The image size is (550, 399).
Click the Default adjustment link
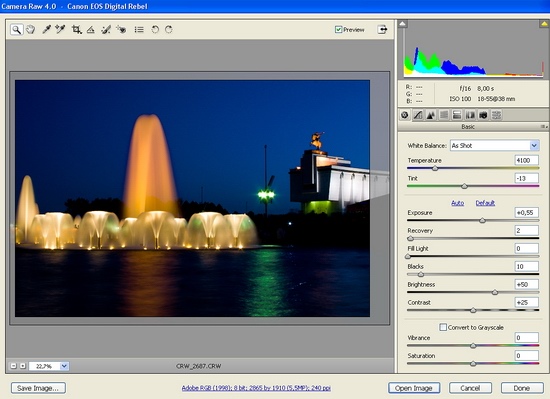click(x=485, y=203)
